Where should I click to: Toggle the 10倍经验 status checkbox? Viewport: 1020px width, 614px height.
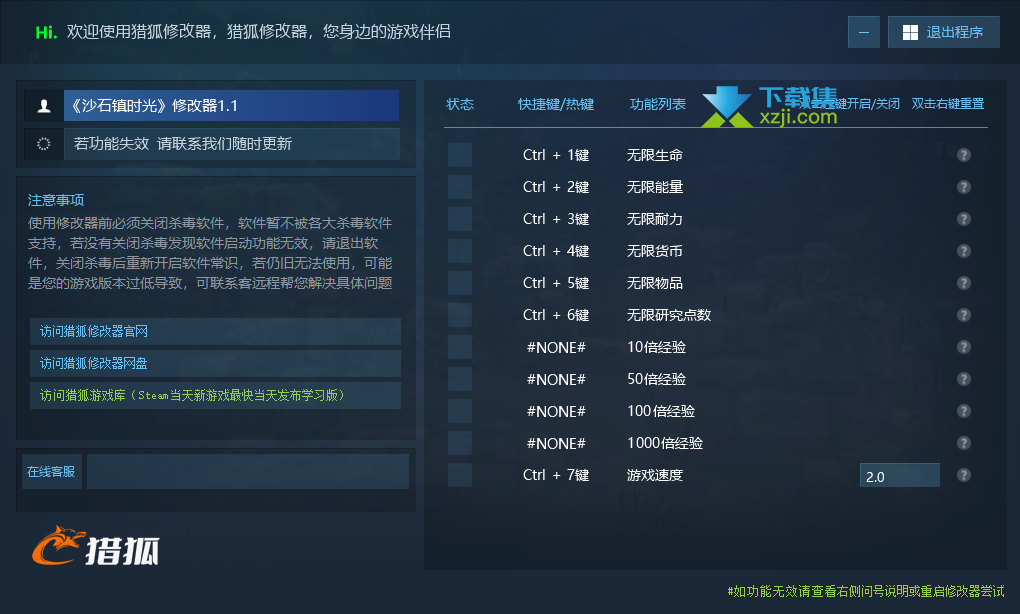[460, 347]
